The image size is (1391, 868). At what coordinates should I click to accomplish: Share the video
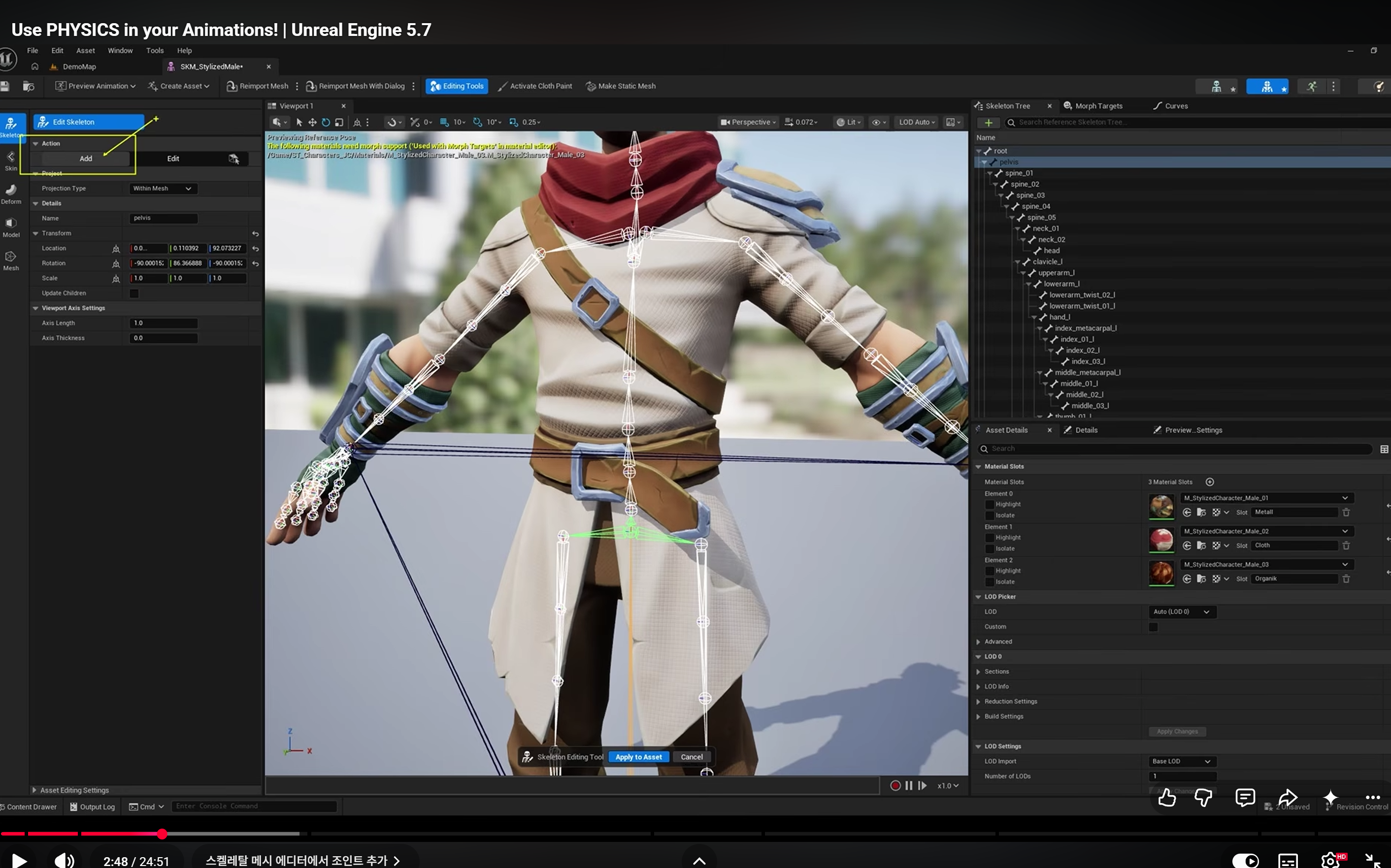pyautogui.click(x=1288, y=798)
